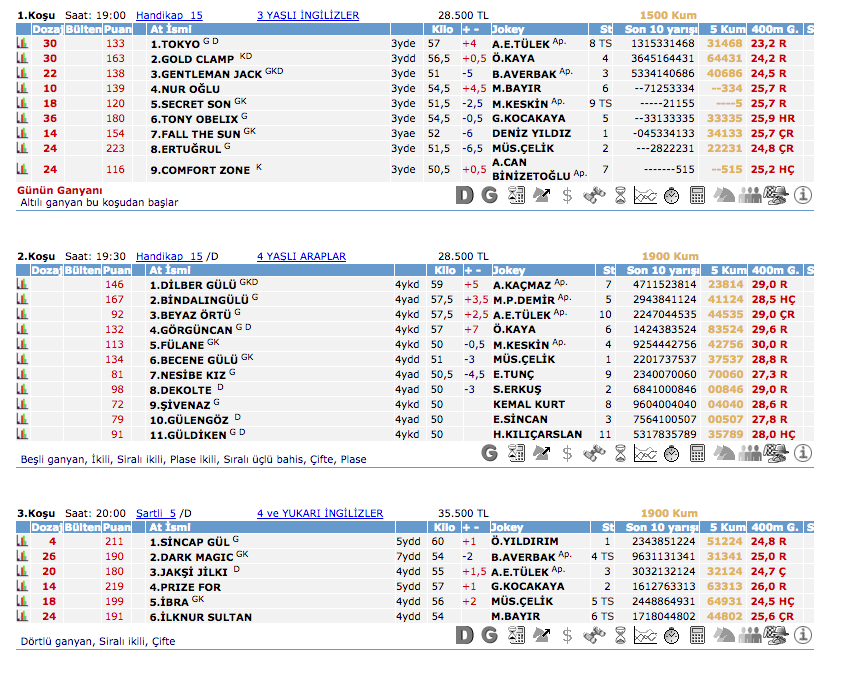Image resolution: width=850 pixels, height=678 pixels.
Task: Open the line chart icon for race 2
Action: pos(646,453)
